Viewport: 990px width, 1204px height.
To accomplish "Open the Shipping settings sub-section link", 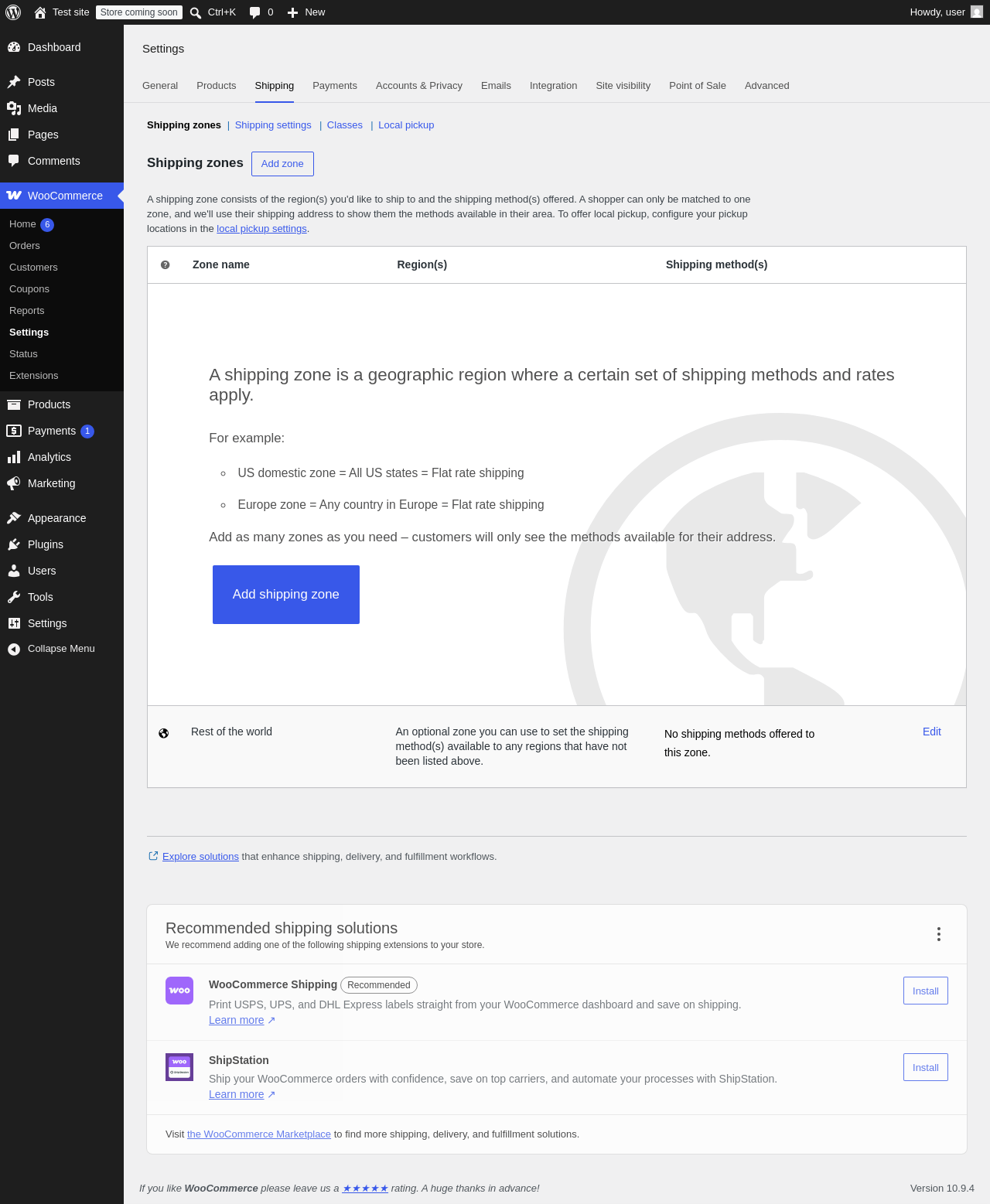I will pos(273,125).
